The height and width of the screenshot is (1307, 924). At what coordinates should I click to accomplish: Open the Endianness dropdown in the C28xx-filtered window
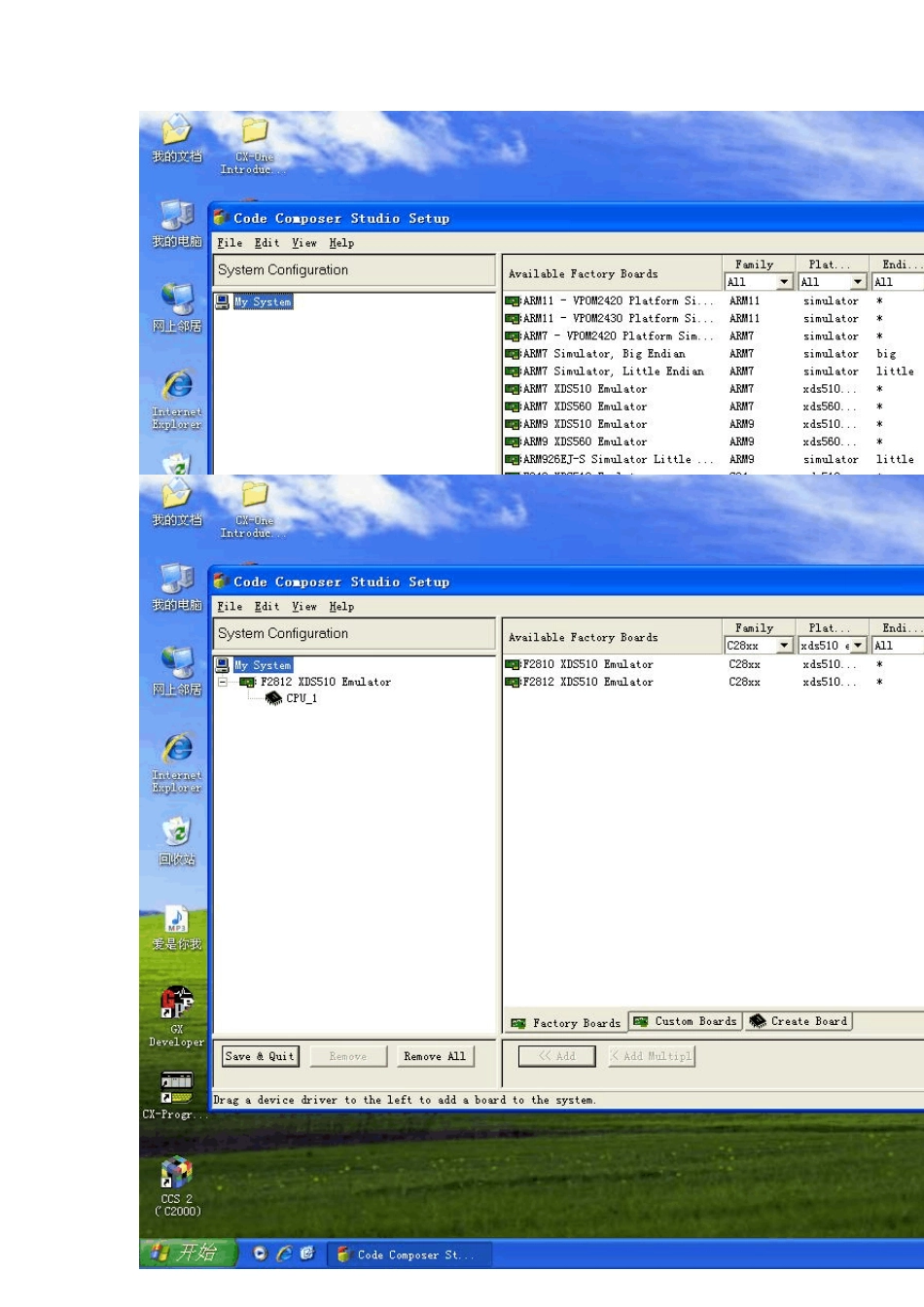pyautogui.click(x=897, y=646)
